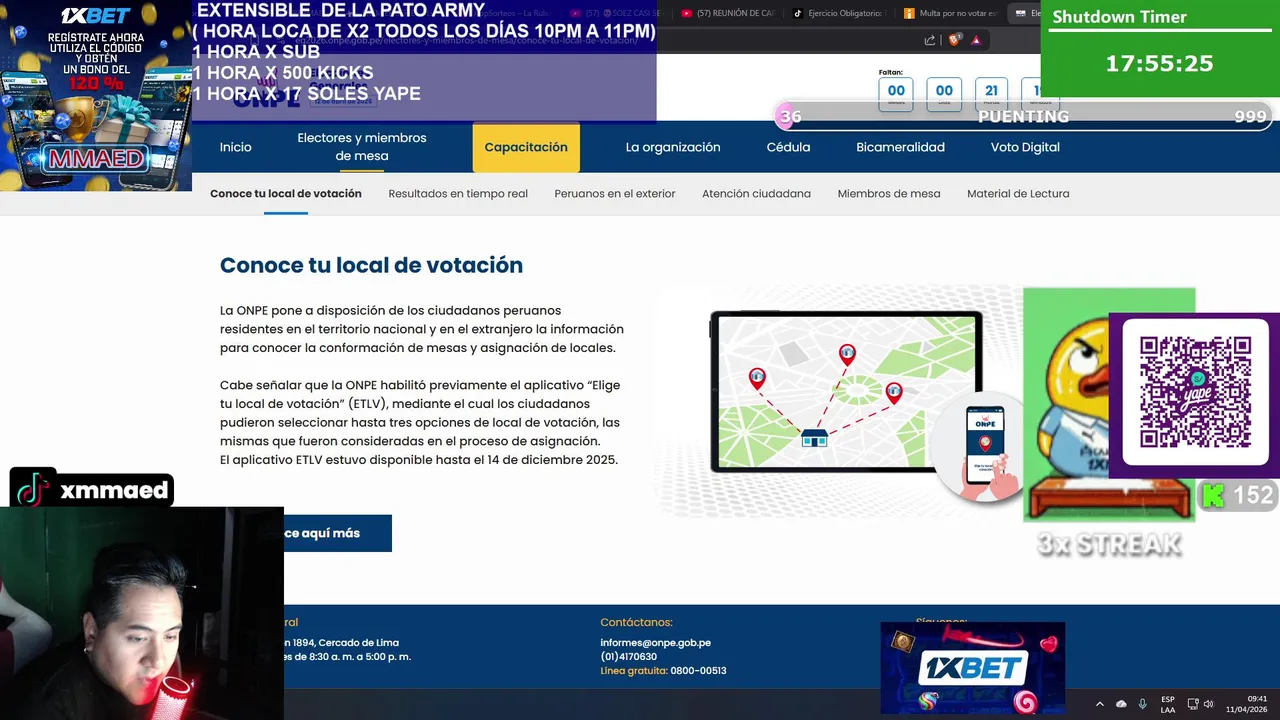Image resolution: width=1280 pixels, height=720 pixels.
Task: Click the Yape QR code
Action: tap(1195, 392)
